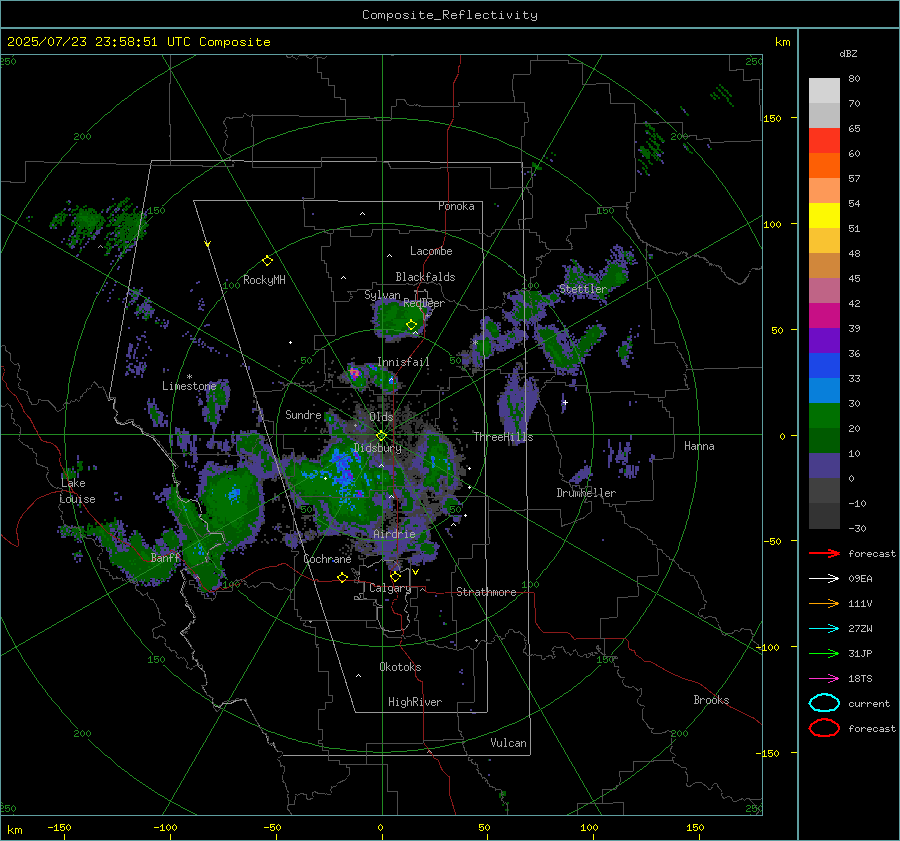Click the Limestone label
Image resolution: width=900 pixels, height=841 pixels.
pyautogui.click(x=189, y=386)
